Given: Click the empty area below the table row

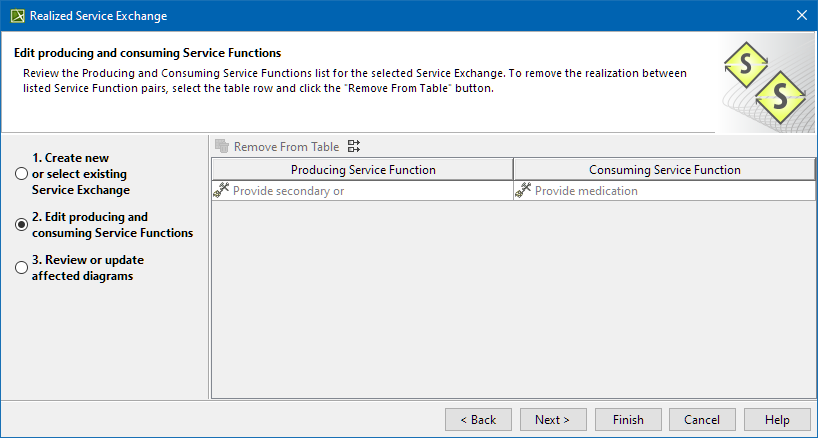Looking at the screenshot, I should [x=513, y=300].
